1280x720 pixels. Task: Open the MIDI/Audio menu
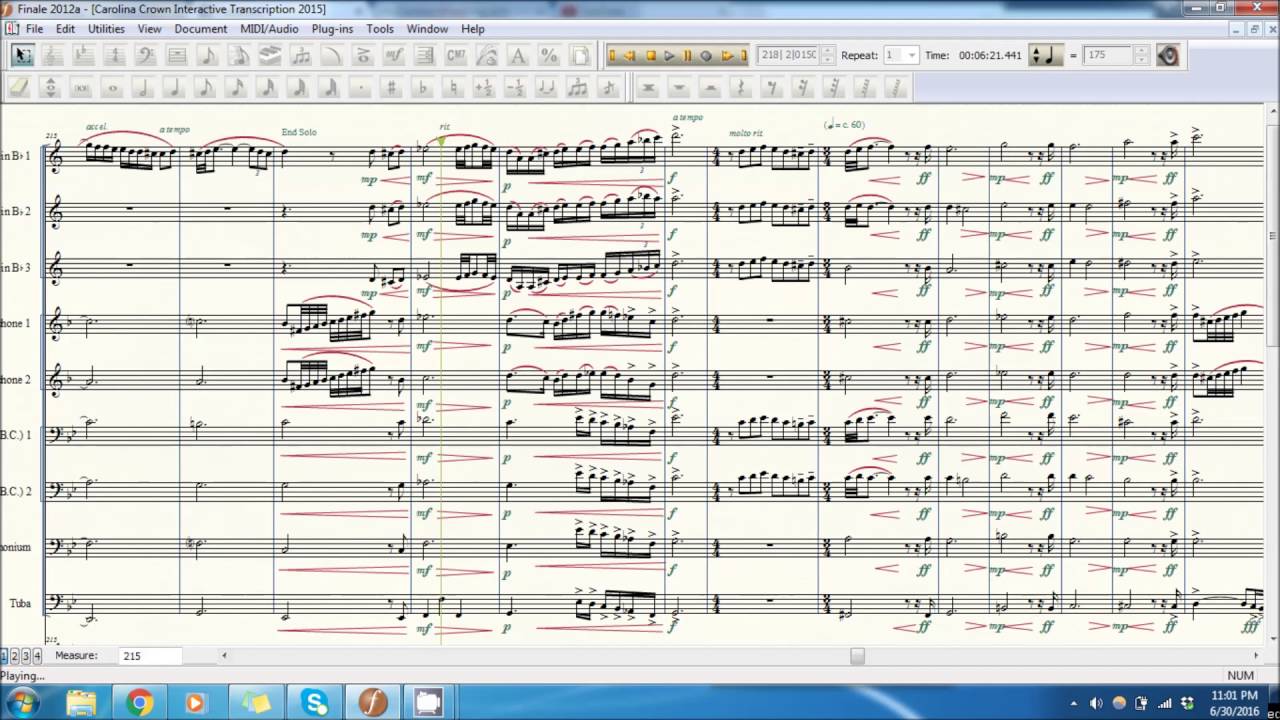[269, 29]
